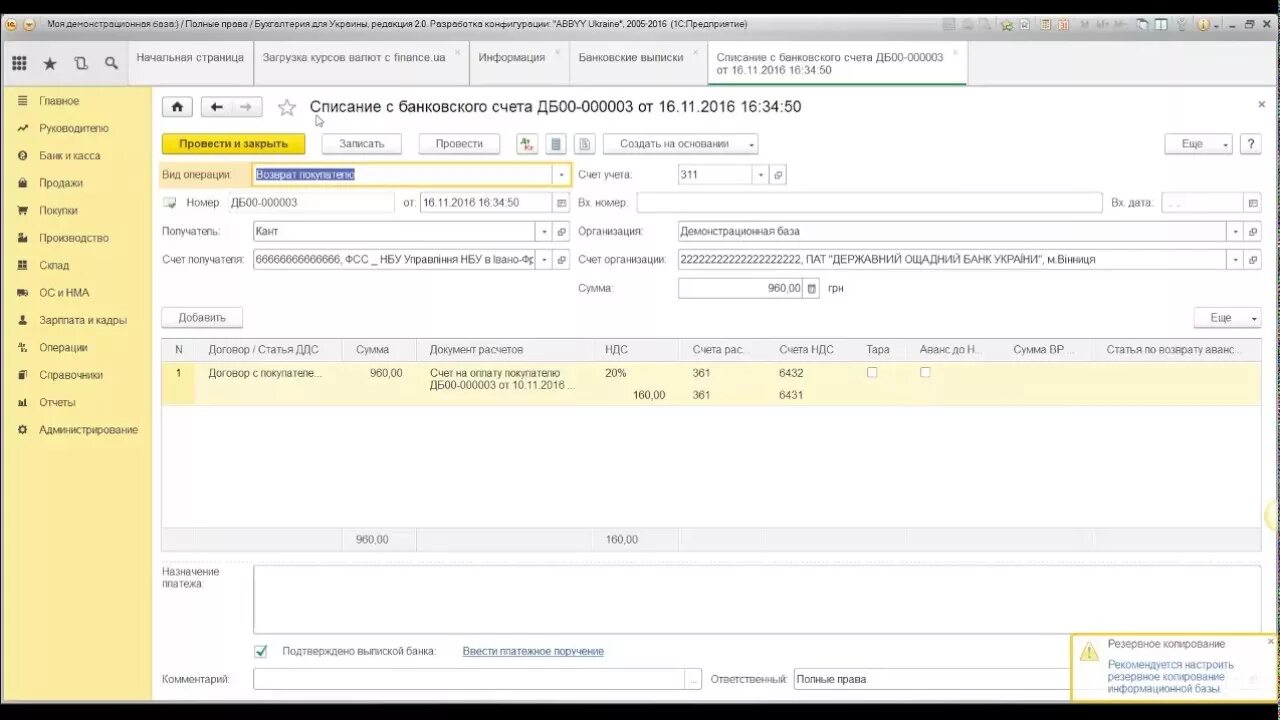The width and height of the screenshot is (1280, 720).
Task: Open the Организация card via open button
Action: coord(1253,231)
